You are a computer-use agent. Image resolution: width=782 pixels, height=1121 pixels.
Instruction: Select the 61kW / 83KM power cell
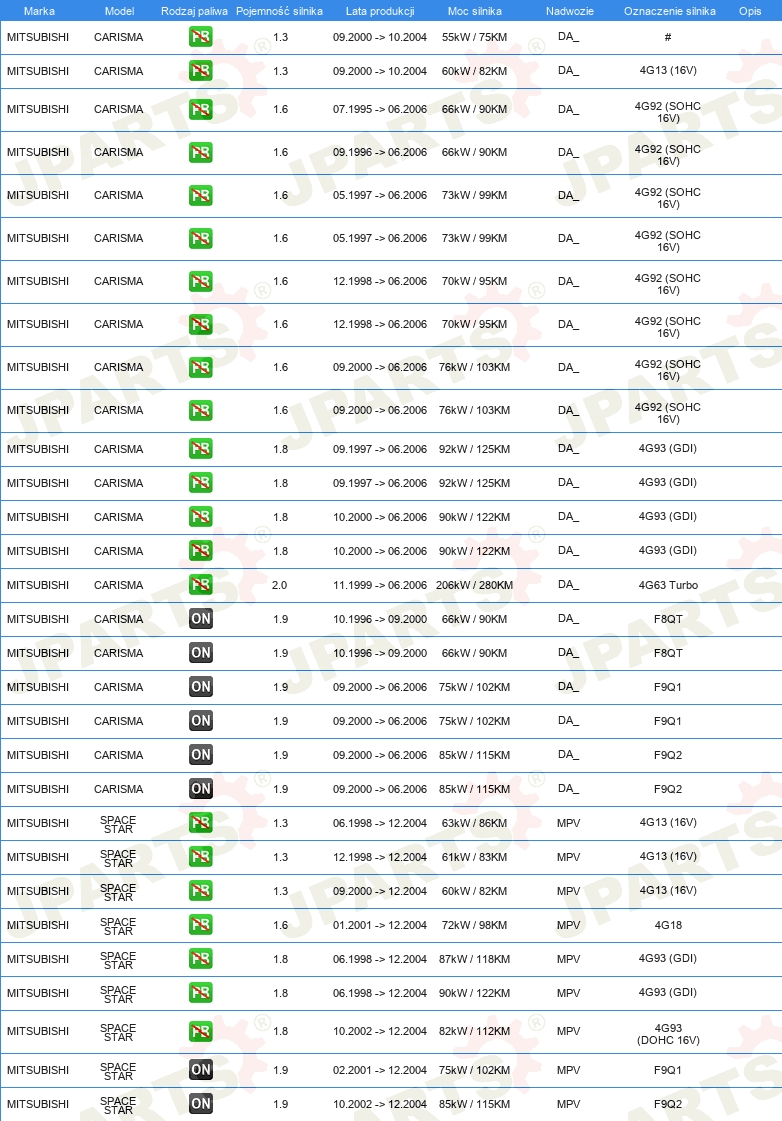[475, 856]
